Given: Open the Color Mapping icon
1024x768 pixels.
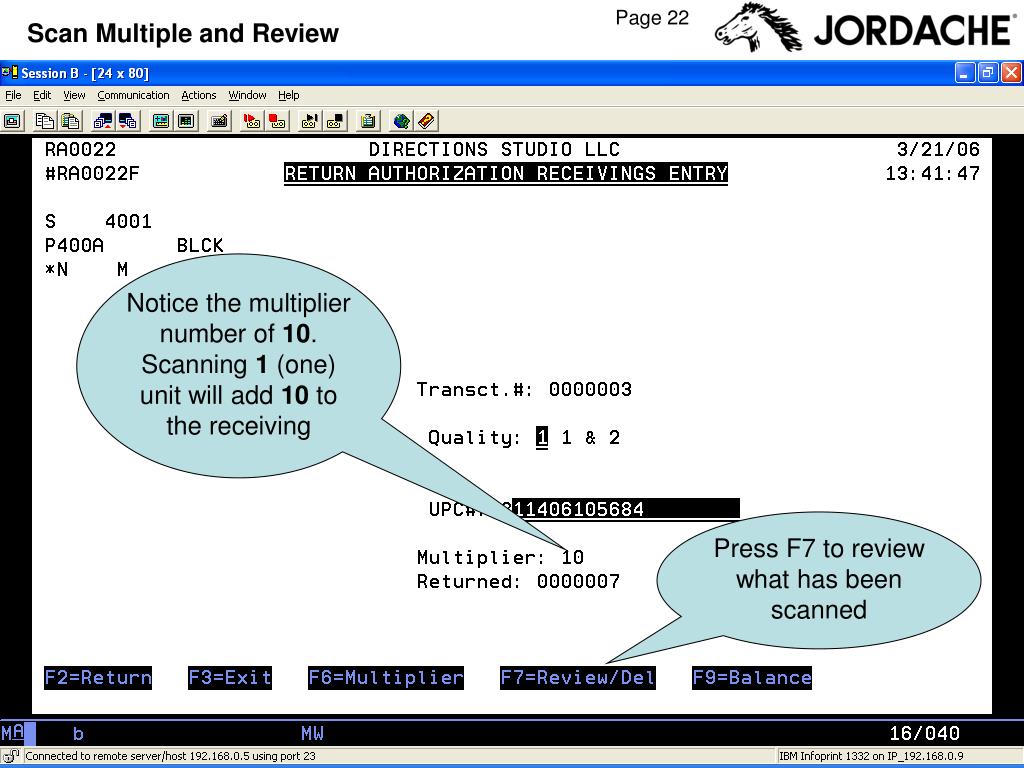Looking at the screenshot, I should [186, 121].
